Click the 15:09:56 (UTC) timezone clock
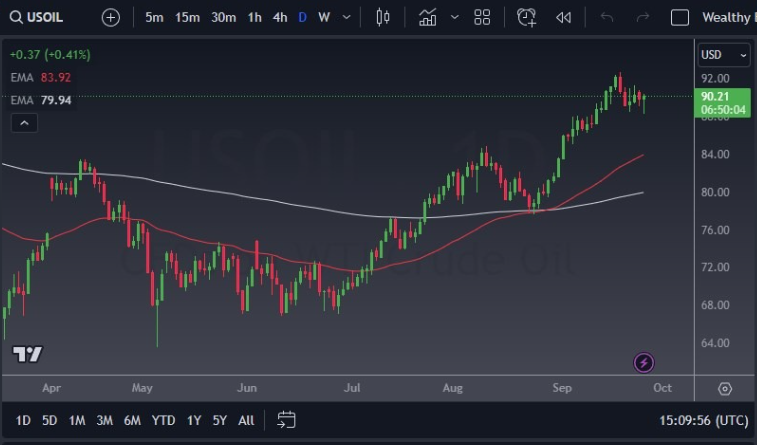 [x=704, y=420]
